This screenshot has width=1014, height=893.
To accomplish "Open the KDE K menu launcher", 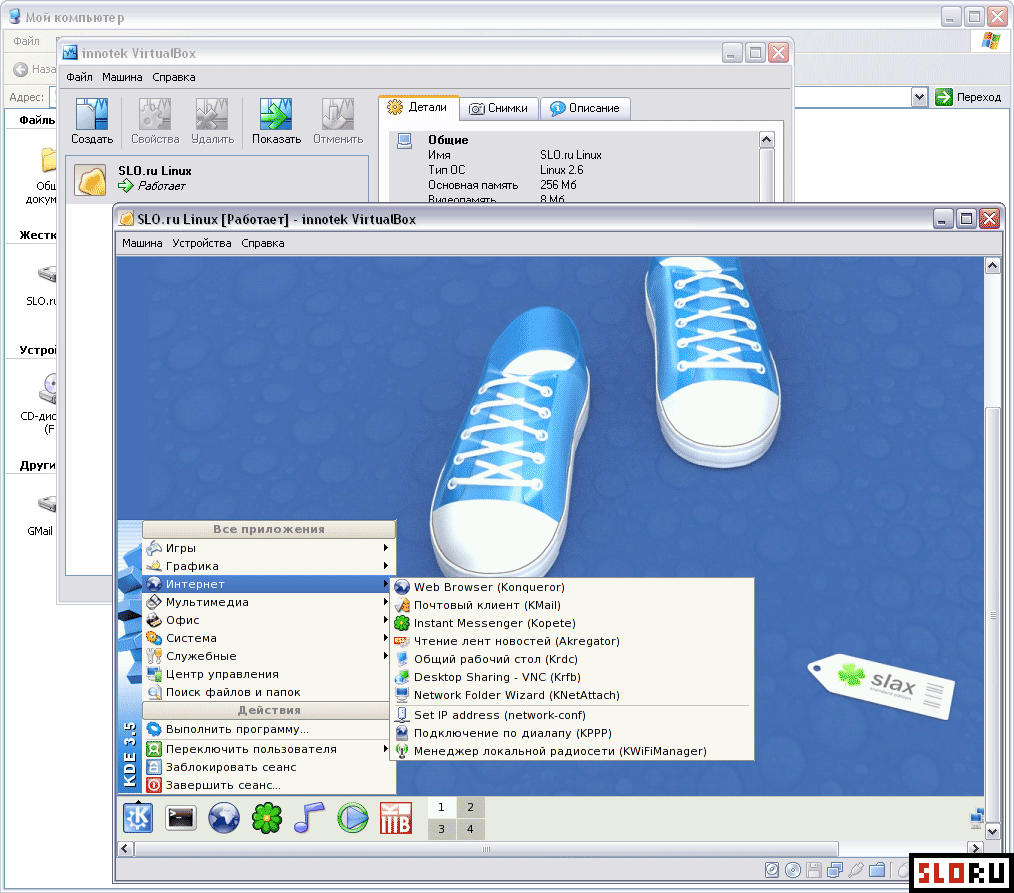I will click(x=138, y=818).
